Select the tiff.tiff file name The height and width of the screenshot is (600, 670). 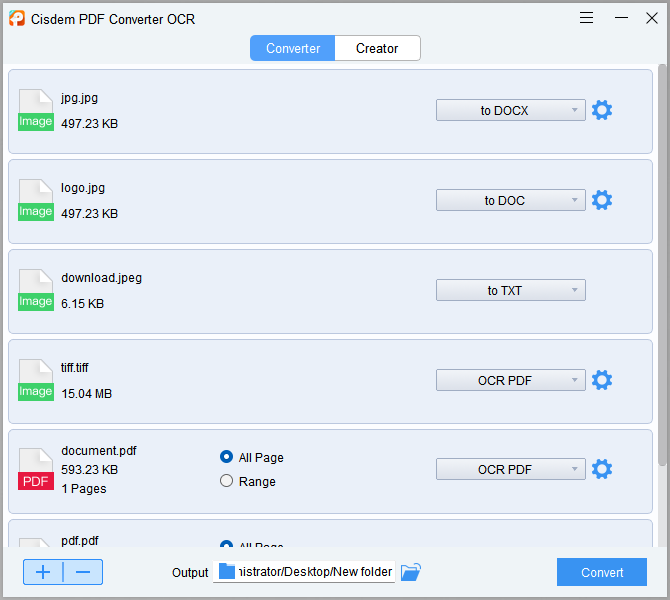click(x=75, y=368)
